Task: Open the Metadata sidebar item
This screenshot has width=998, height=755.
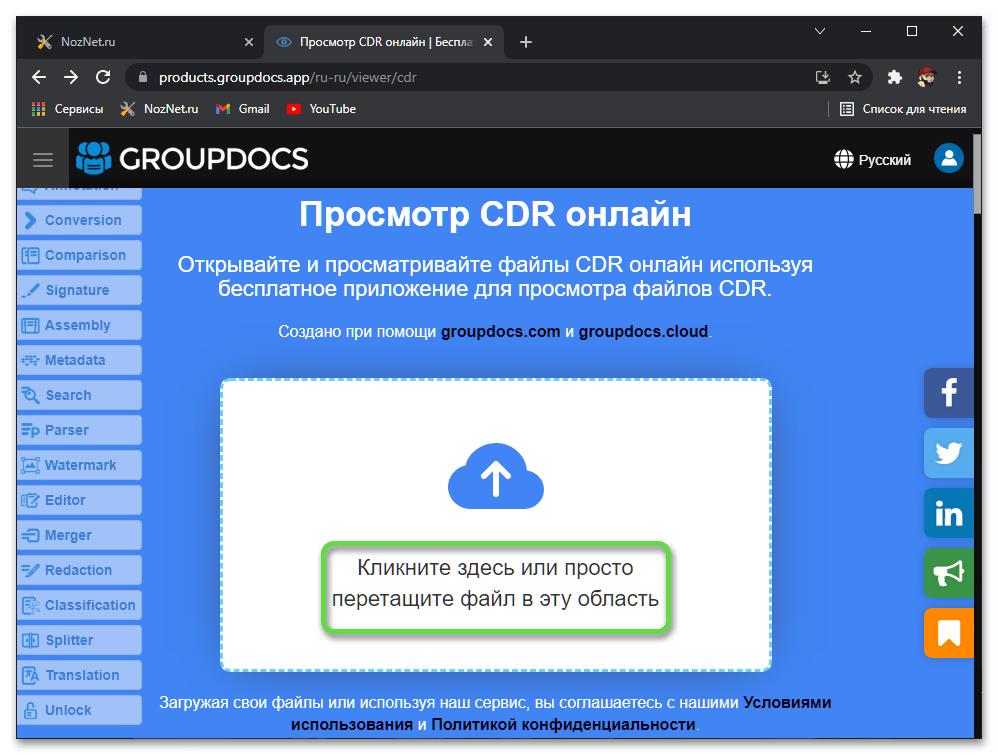Action: click(x=79, y=360)
